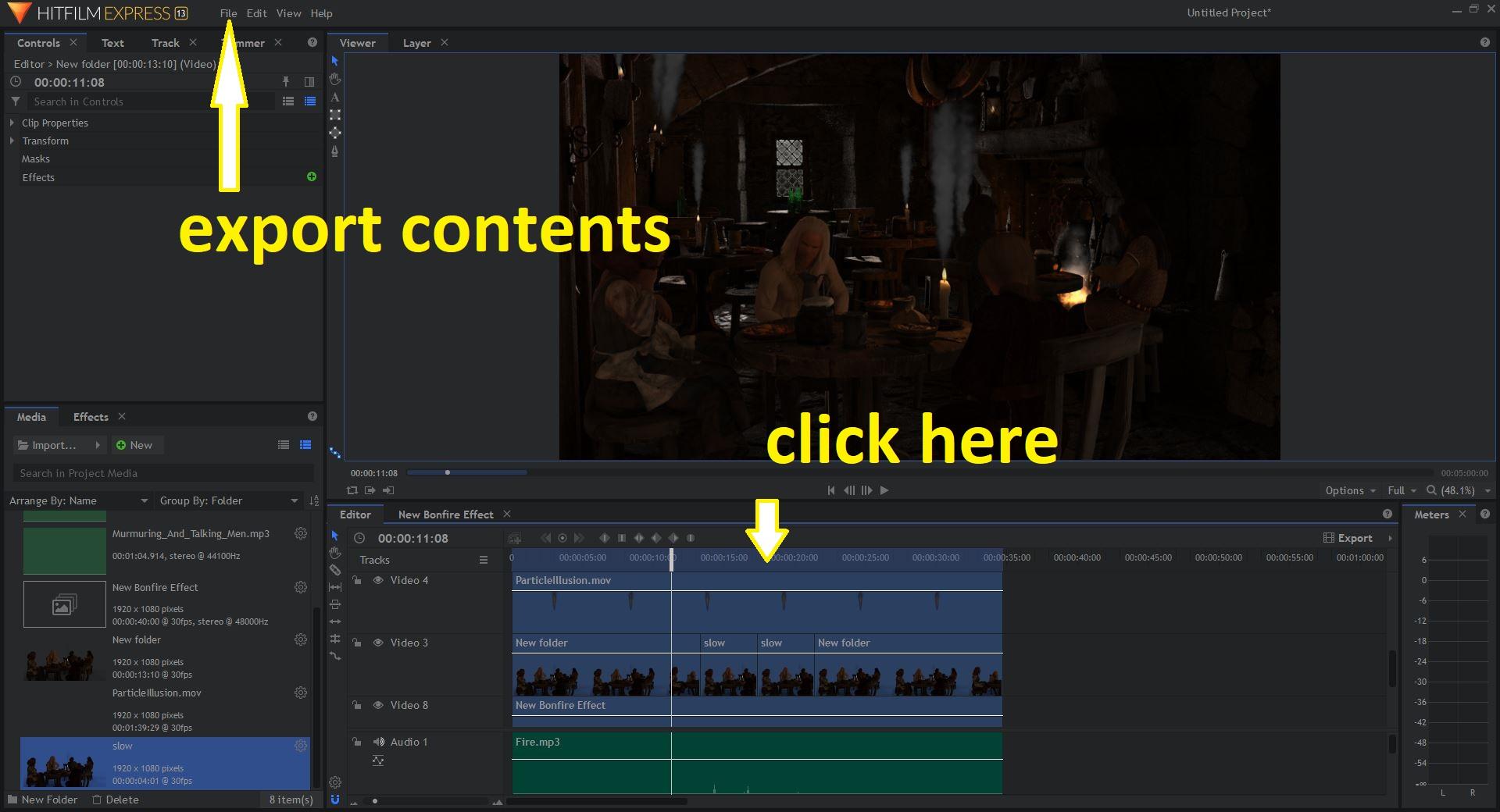Reverse the media sort order
Viewport: 1500px width, 812px height.
point(314,500)
